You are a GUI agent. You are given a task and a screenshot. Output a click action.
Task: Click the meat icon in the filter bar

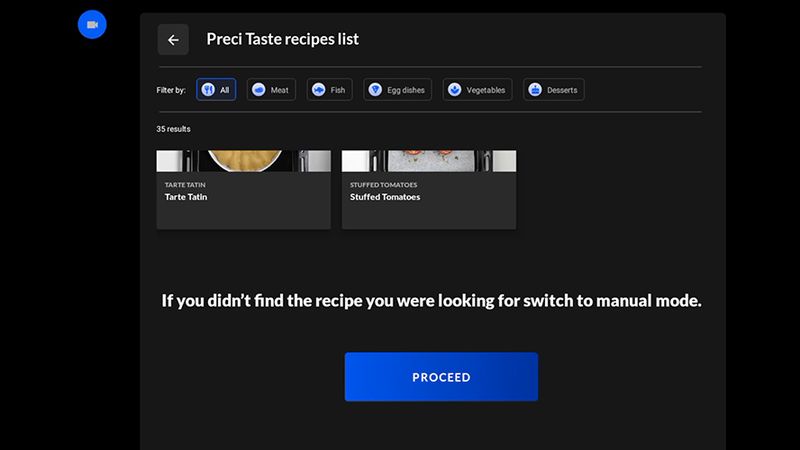(x=258, y=90)
